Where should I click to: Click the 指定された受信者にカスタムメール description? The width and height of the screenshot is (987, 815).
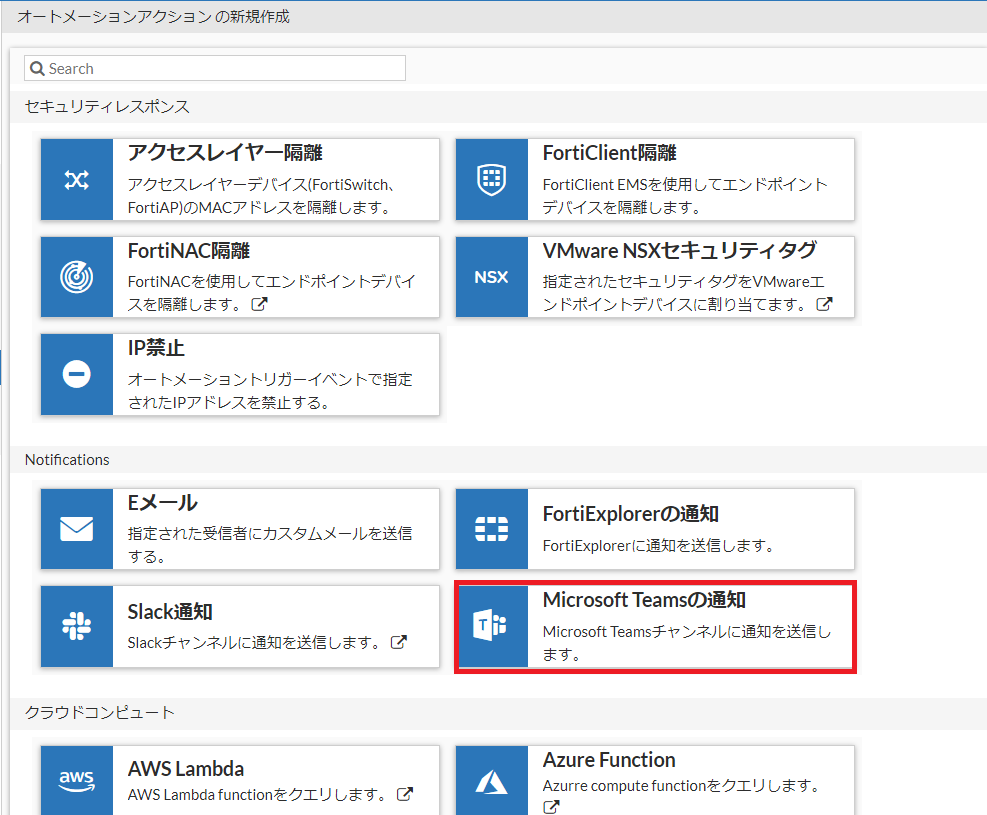(270, 545)
